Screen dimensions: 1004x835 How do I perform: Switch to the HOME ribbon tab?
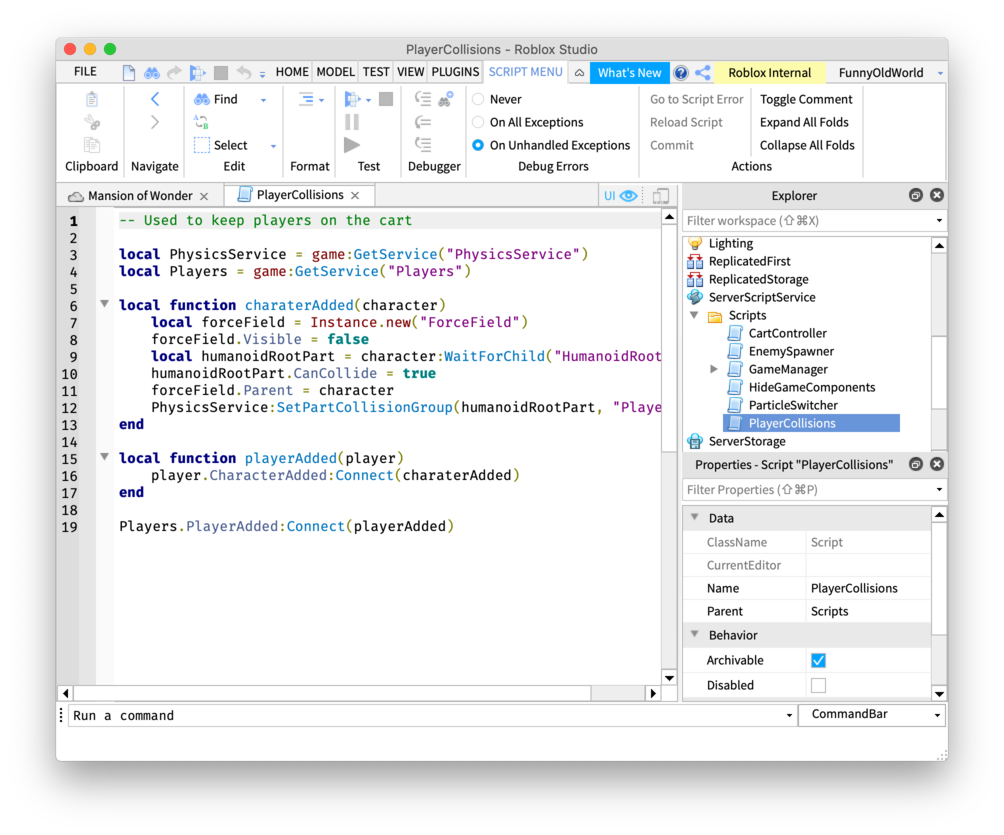292,72
